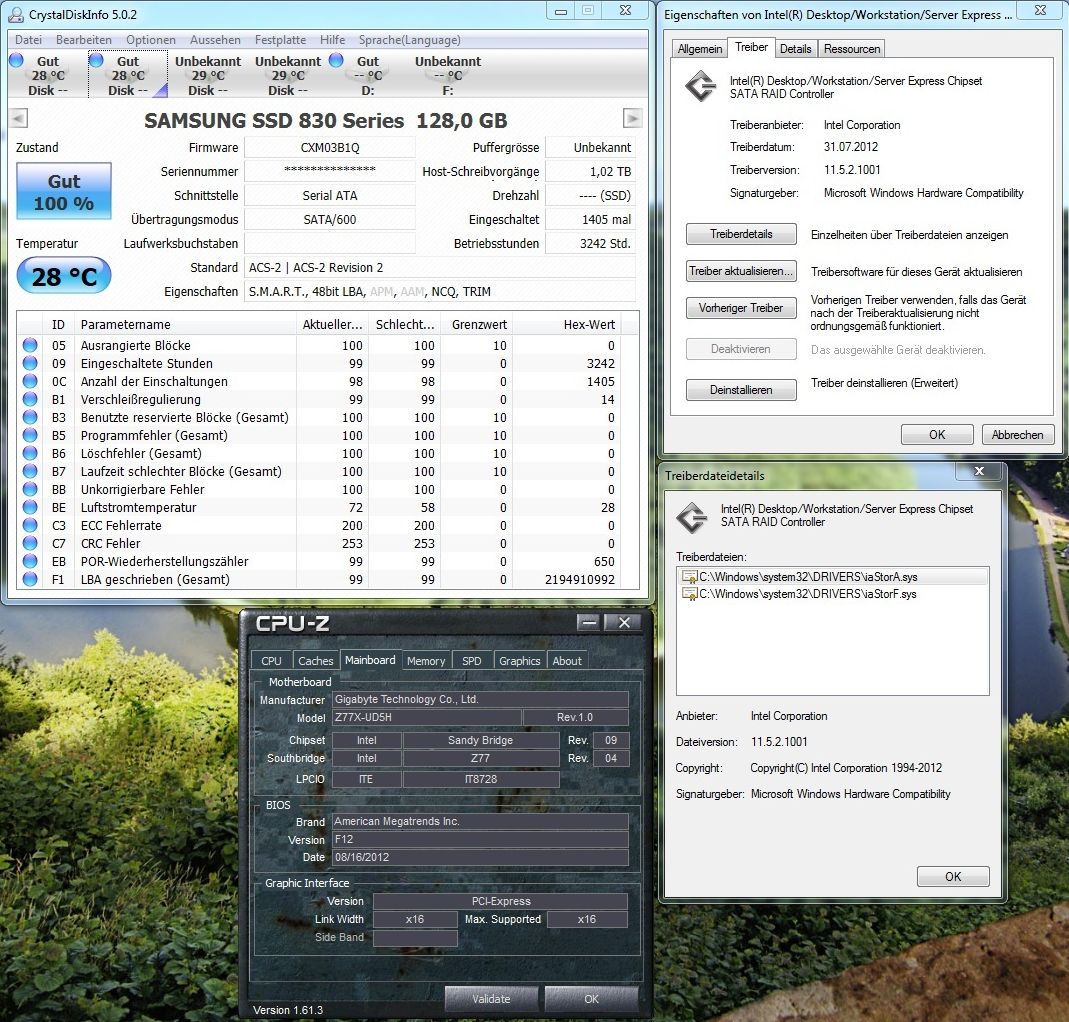Click the status orb for Anzahl der Einschaltungen

tap(30, 381)
